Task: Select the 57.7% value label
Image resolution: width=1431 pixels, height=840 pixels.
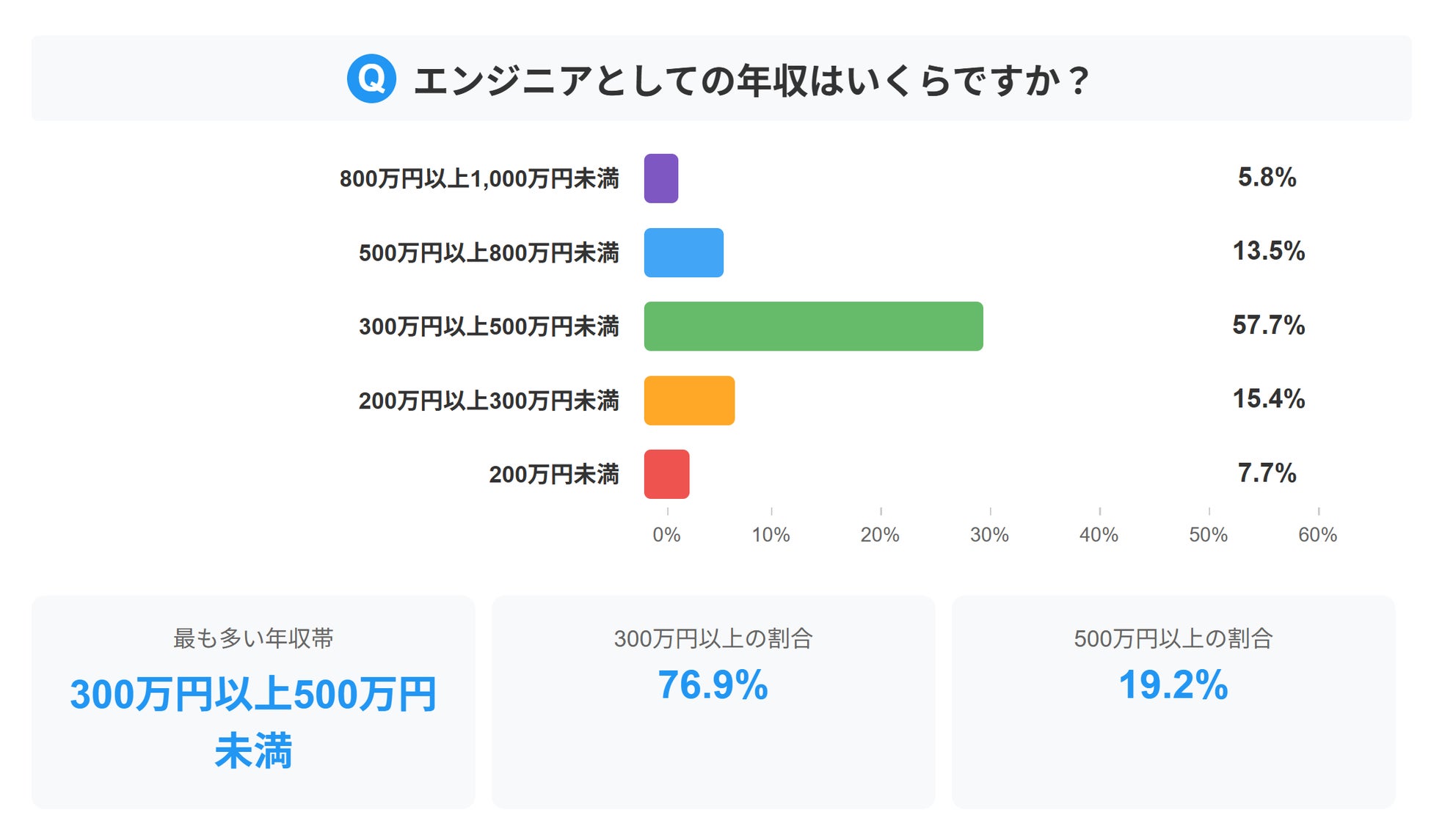Action: click(1268, 325)
